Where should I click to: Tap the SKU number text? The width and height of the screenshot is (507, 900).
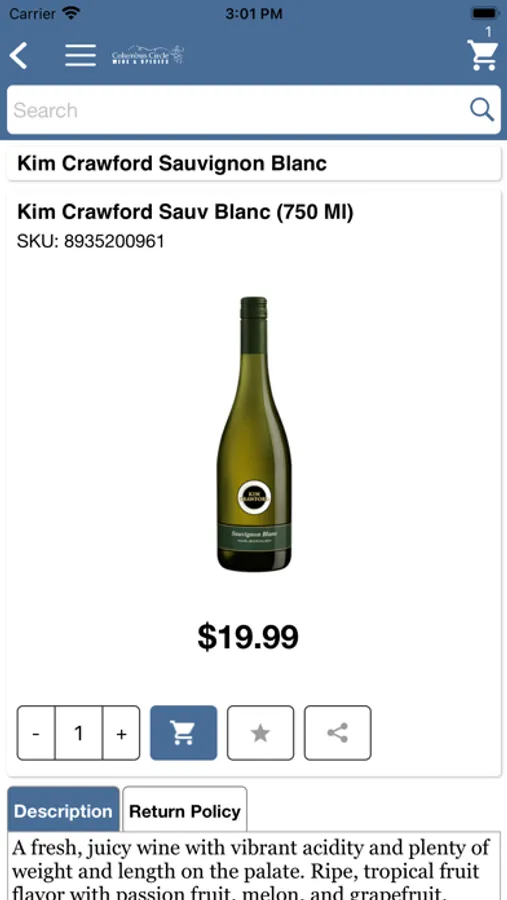pos(91,241)
